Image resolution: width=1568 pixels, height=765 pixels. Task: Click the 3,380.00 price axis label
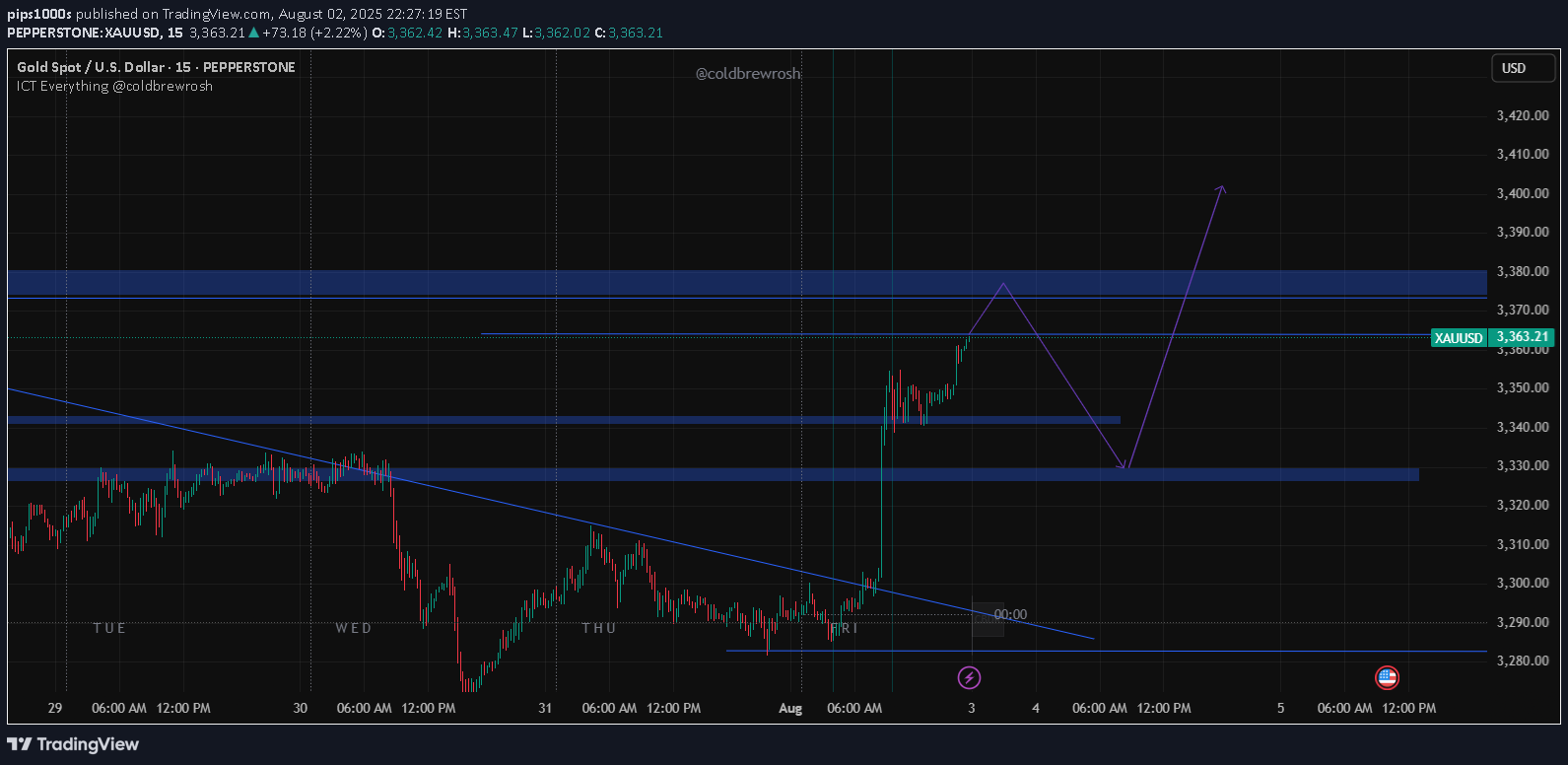point(1523,271)
